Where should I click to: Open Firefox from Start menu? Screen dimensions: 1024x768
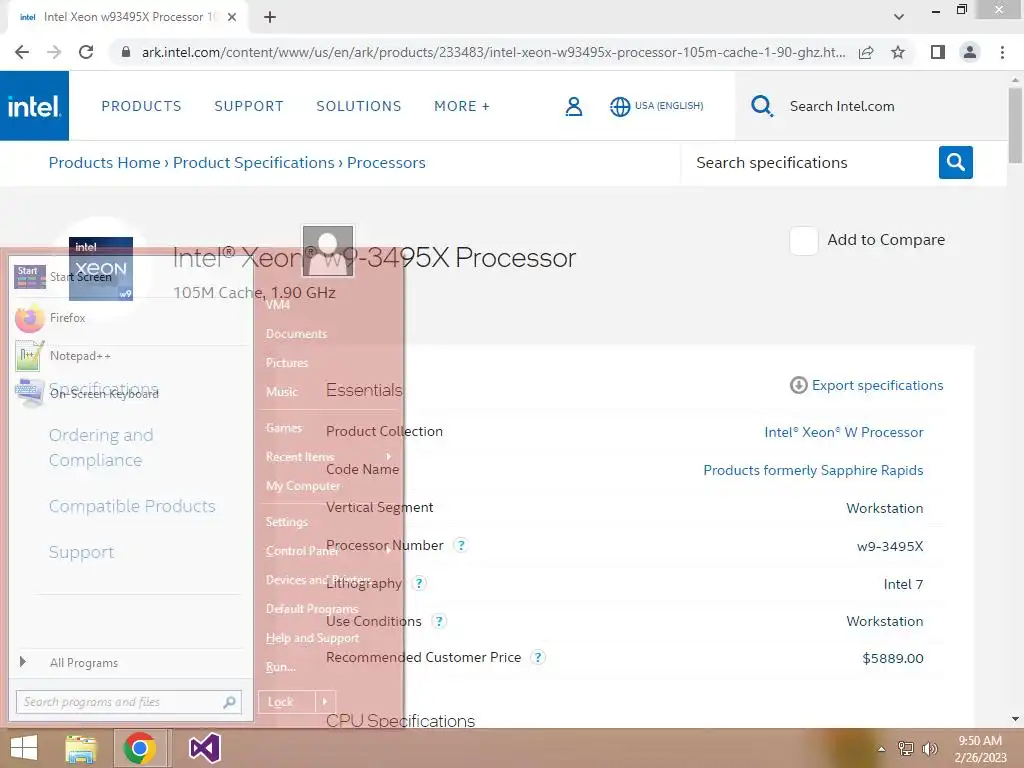click(x=129, y=318)
